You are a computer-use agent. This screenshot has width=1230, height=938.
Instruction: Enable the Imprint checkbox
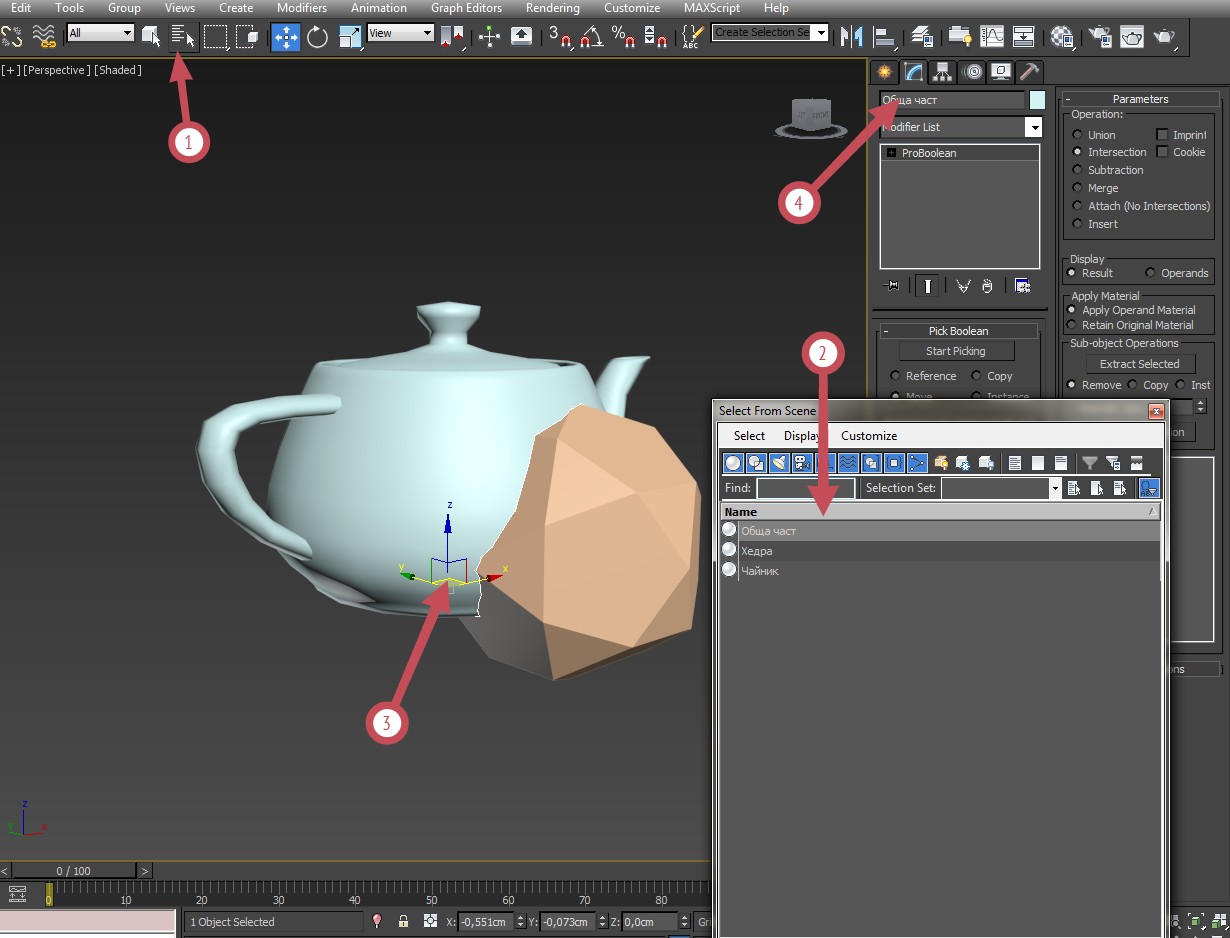(1162, 134)
